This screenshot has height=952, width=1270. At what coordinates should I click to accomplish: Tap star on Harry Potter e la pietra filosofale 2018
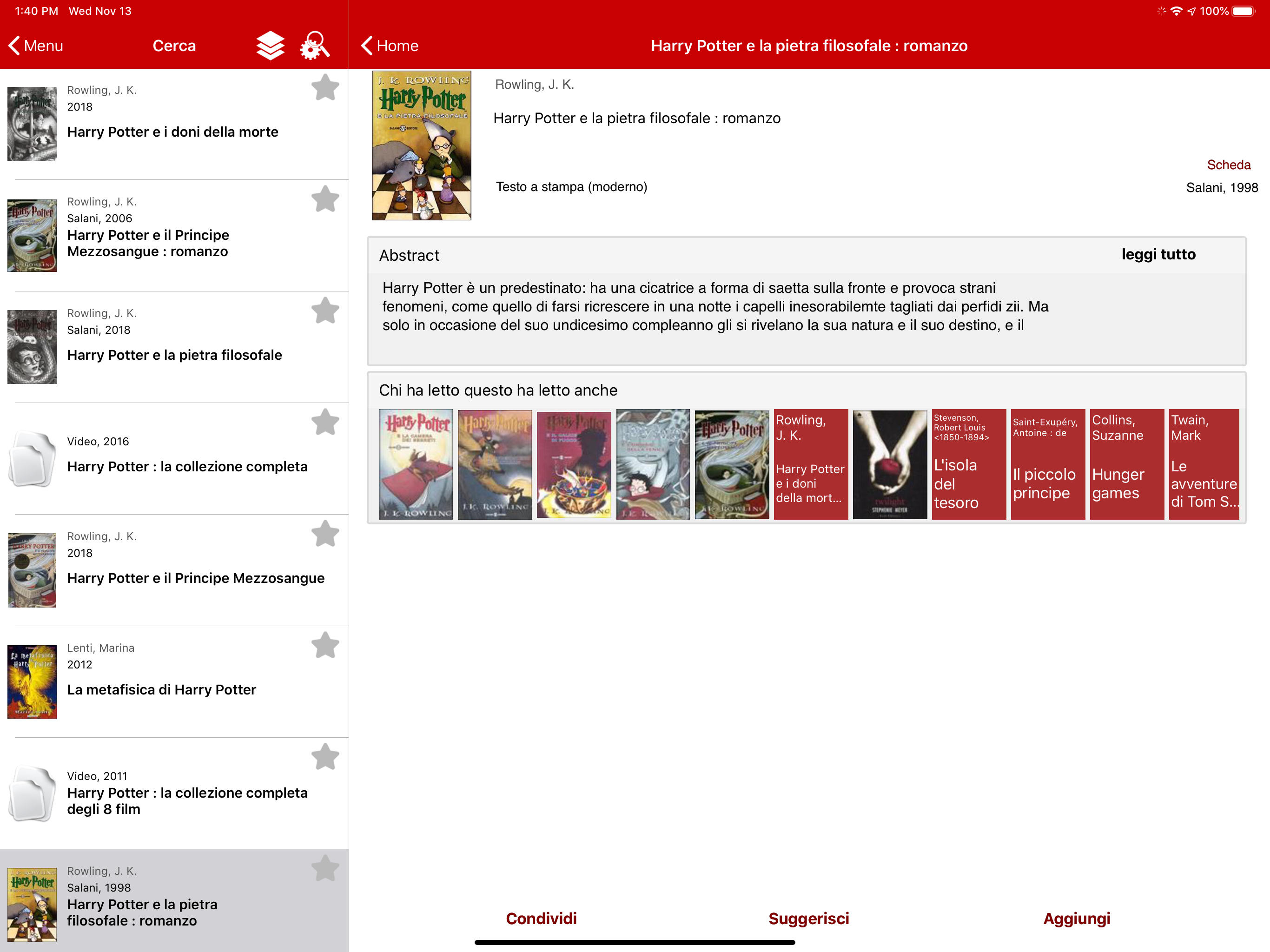[325, 311]
